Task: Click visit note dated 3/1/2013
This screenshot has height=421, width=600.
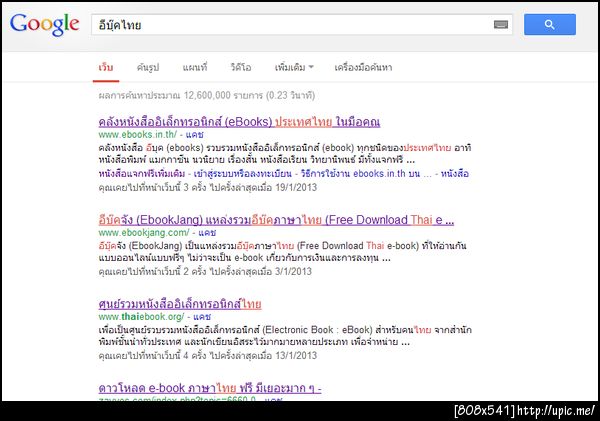Action: click(x=205, y=271)
